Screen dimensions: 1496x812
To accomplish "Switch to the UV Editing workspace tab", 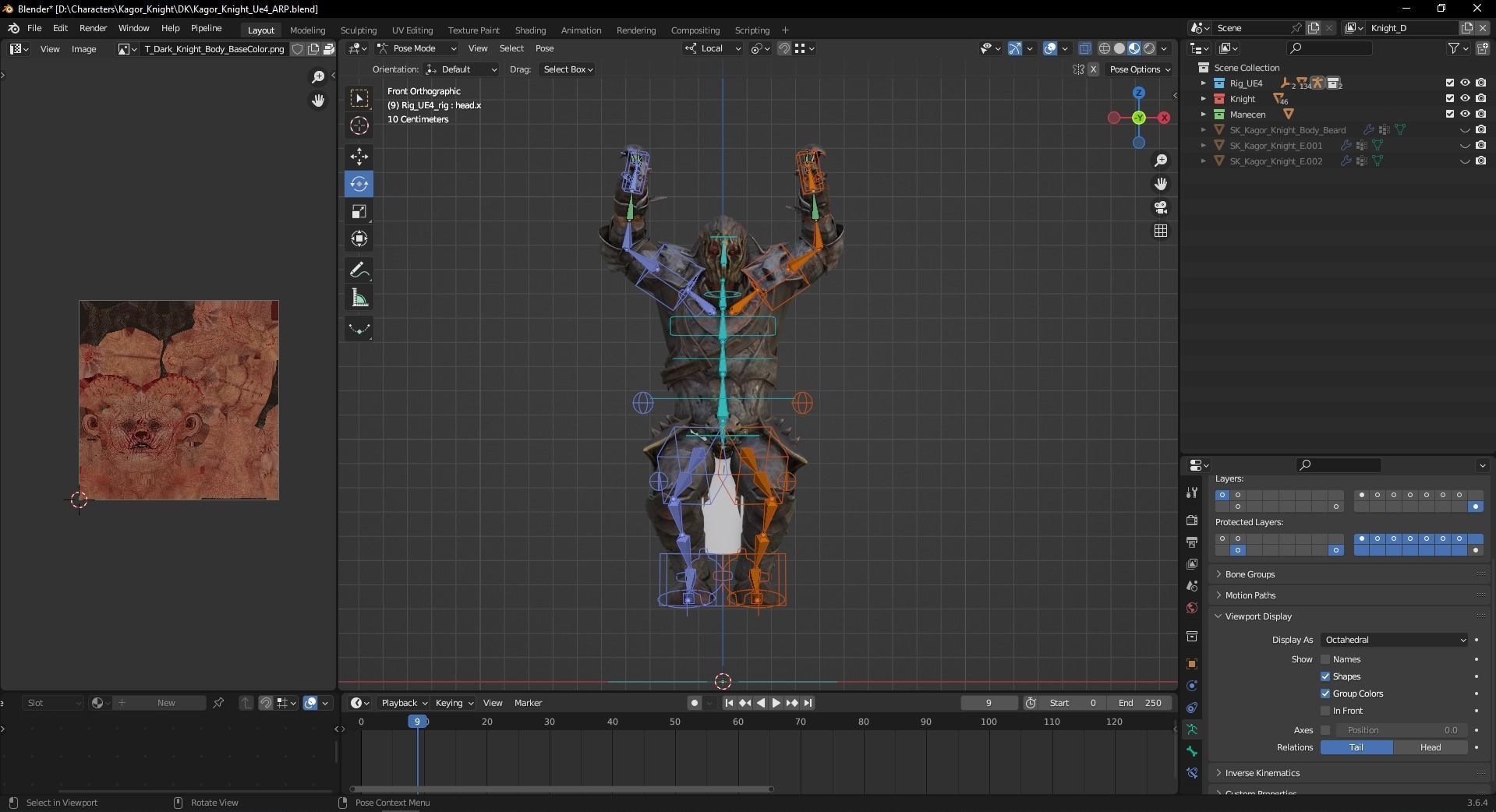I will click(412, 30).
